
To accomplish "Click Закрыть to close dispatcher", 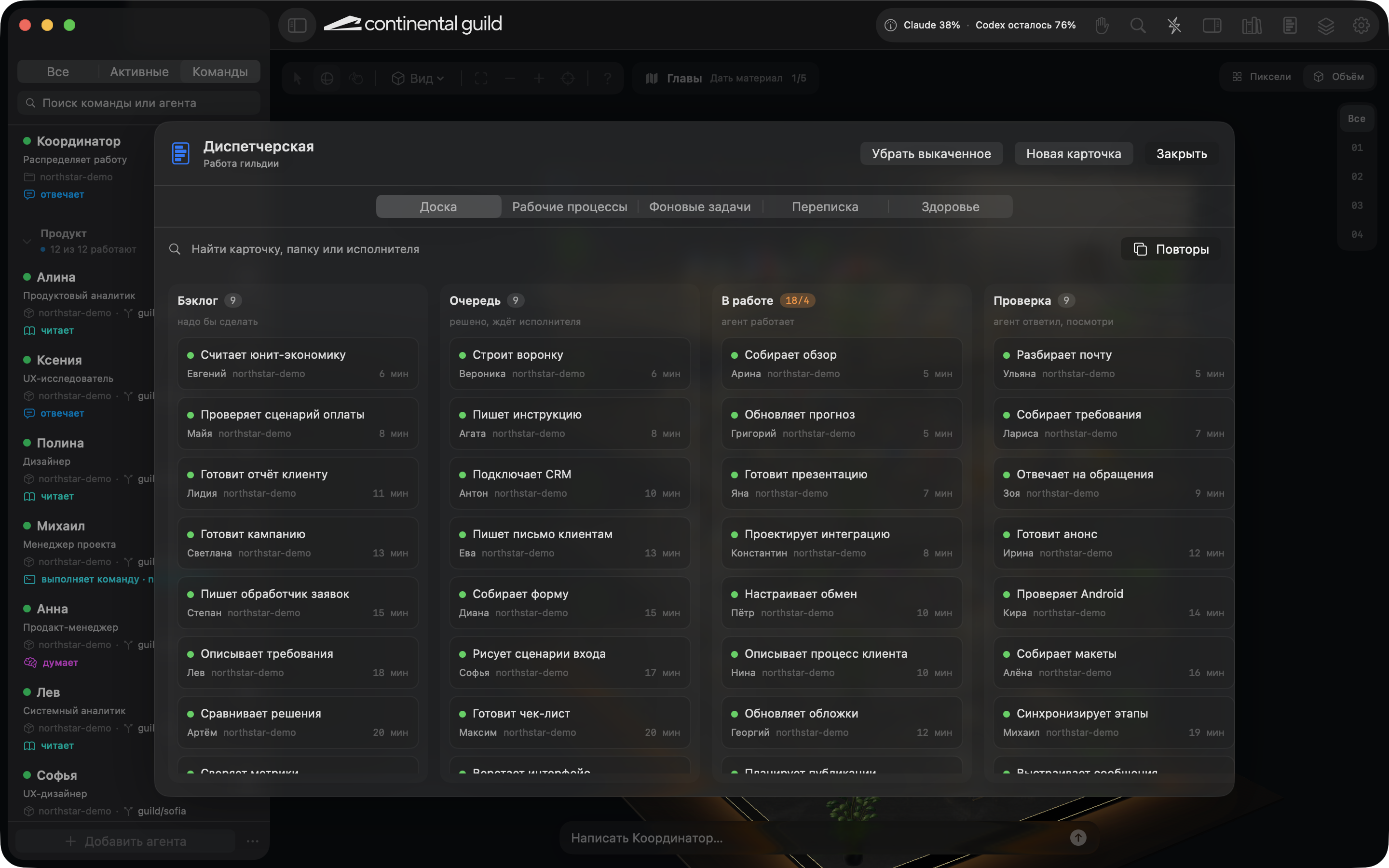I will 1181,154.
